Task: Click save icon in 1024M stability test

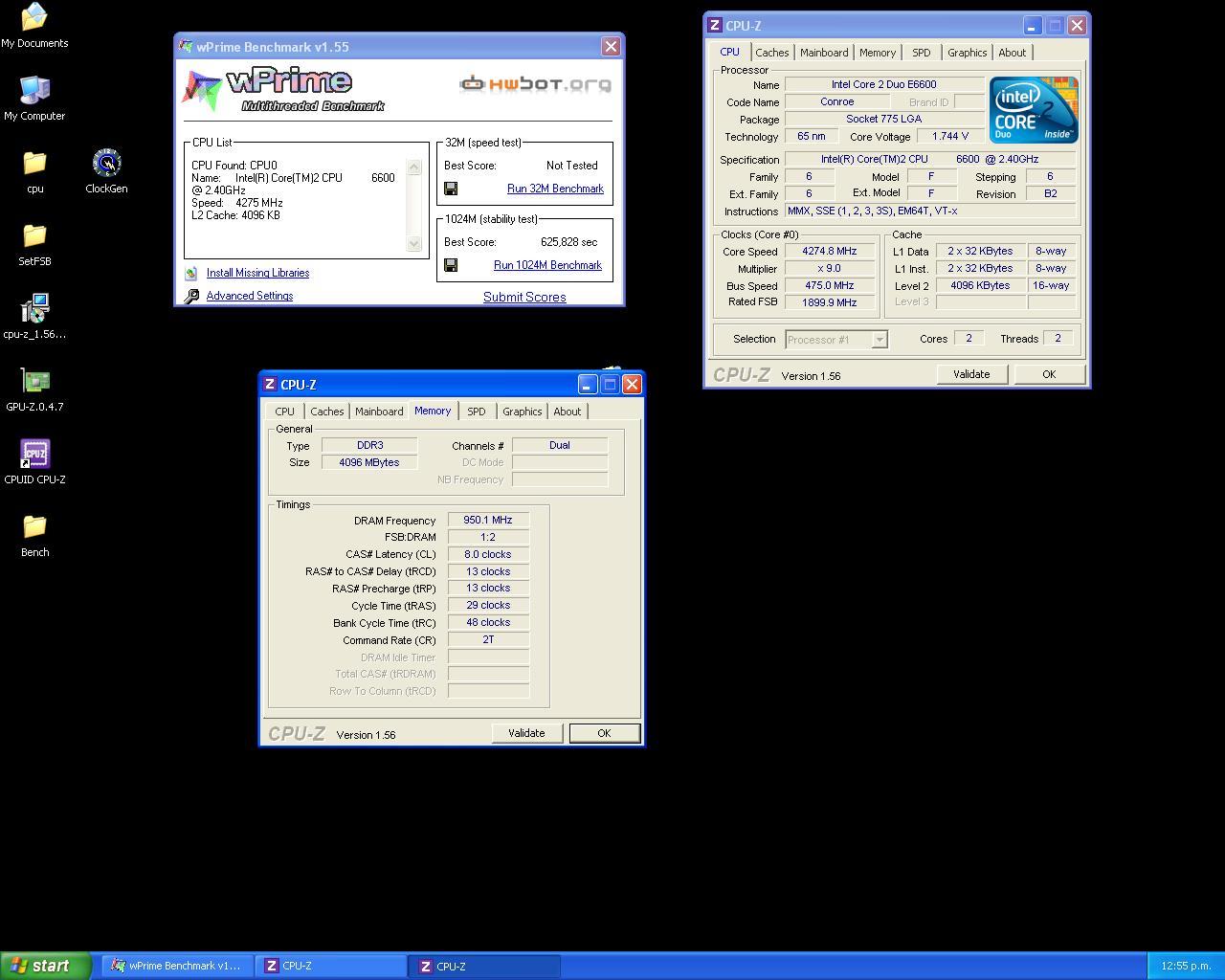Action: click(x=451, y=265)
